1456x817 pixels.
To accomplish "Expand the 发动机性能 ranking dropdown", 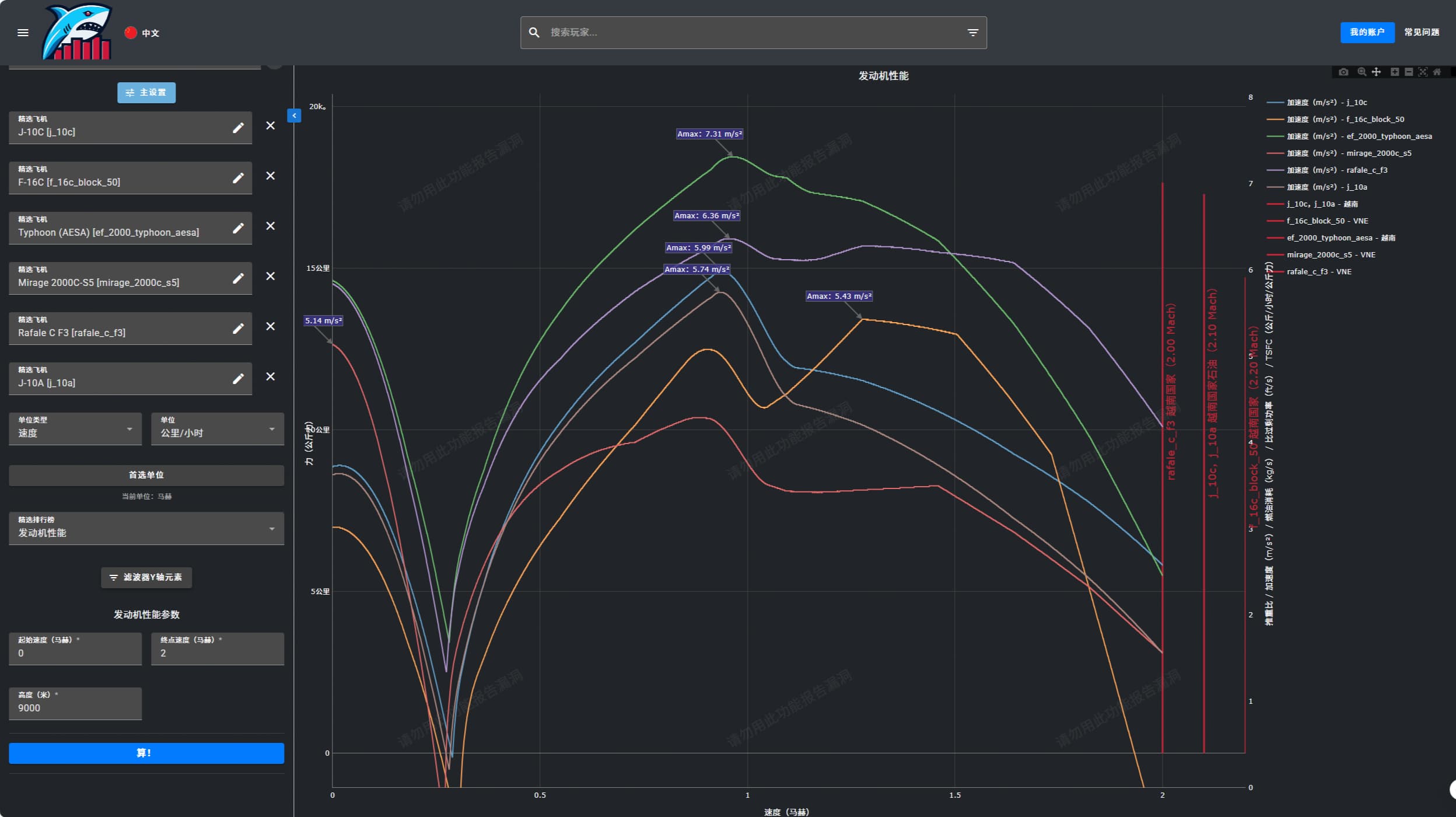I will tap(146, 529).
